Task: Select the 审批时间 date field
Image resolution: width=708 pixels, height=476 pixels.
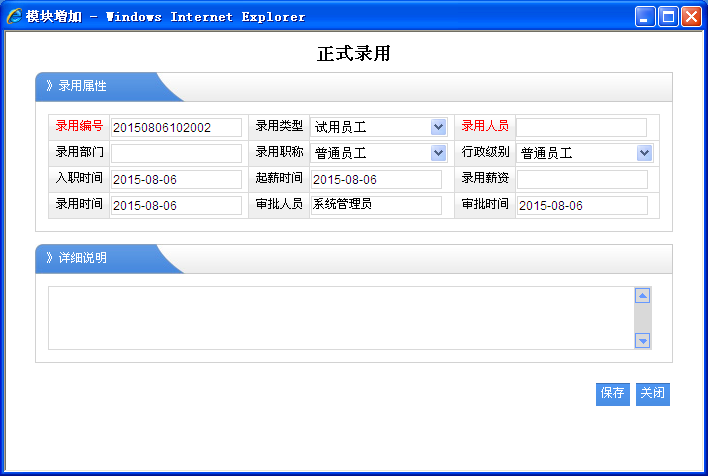Action: [x=581, y=205]
